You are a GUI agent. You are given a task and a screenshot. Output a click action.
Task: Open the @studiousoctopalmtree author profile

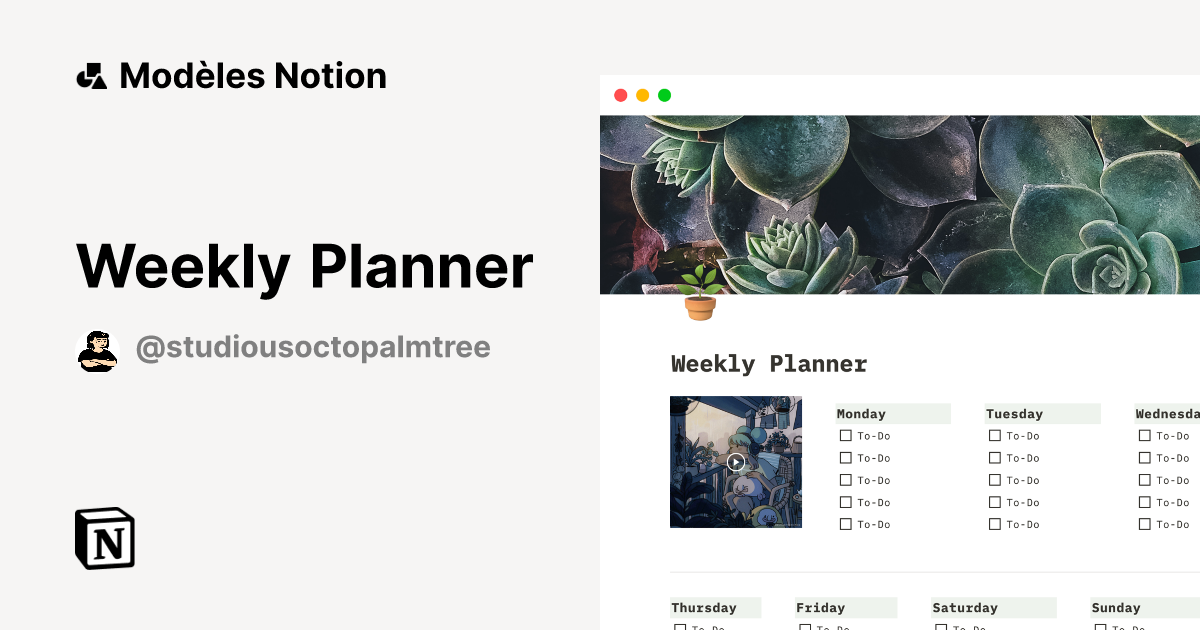(x=313, y=347)
